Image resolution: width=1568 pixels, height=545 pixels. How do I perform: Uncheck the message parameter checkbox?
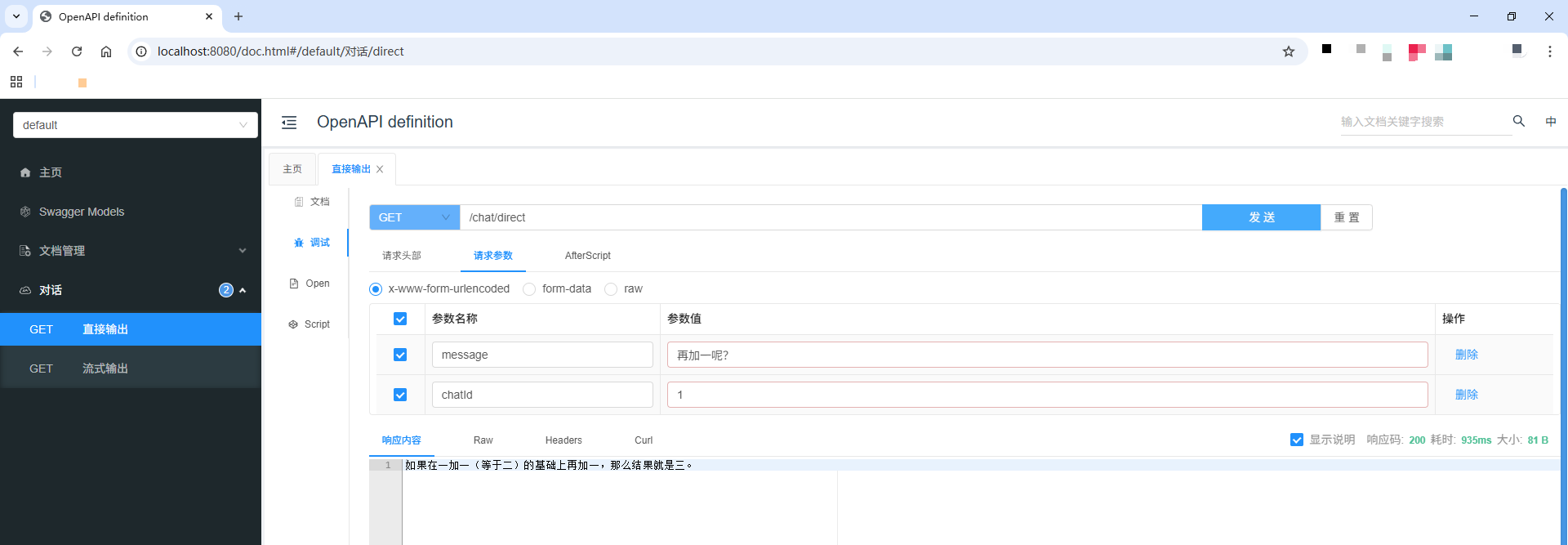(x=400, y=355)
